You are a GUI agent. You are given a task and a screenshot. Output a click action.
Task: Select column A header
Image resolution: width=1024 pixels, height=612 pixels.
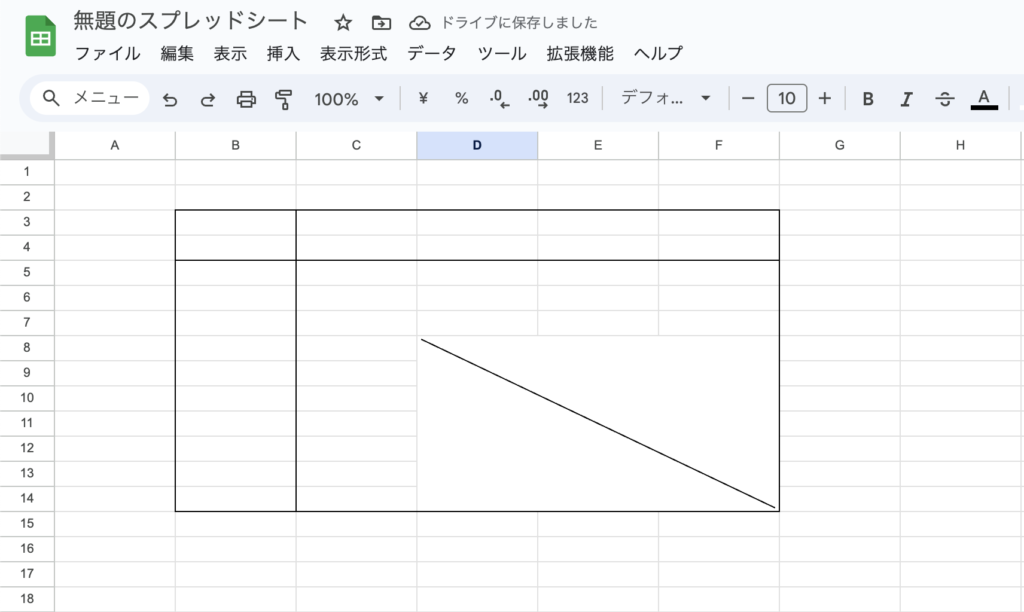coord(115,145)
